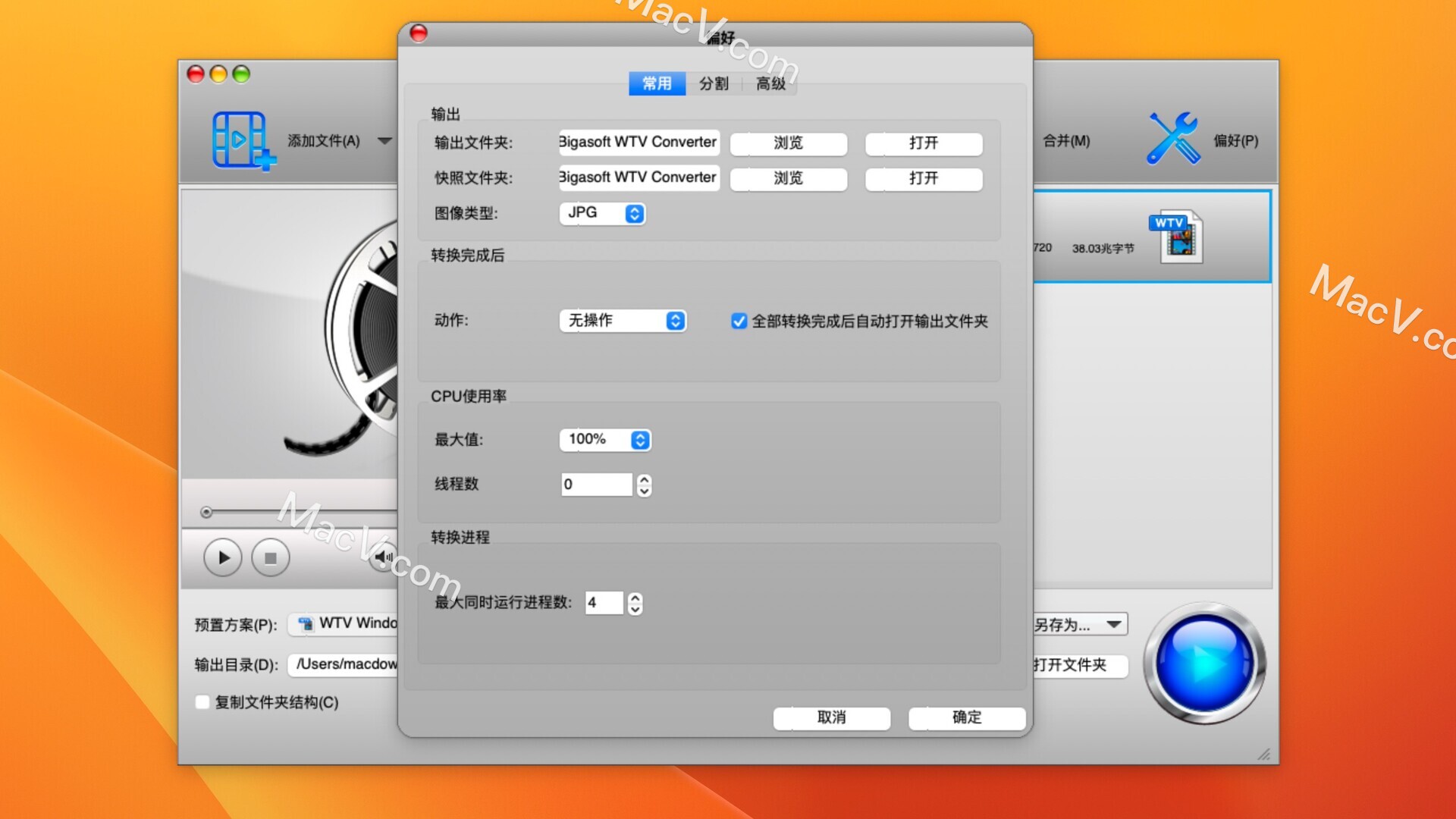Browse for the output folder
This screenshot has height=819, width=1456.
click(x=788, y=143)
